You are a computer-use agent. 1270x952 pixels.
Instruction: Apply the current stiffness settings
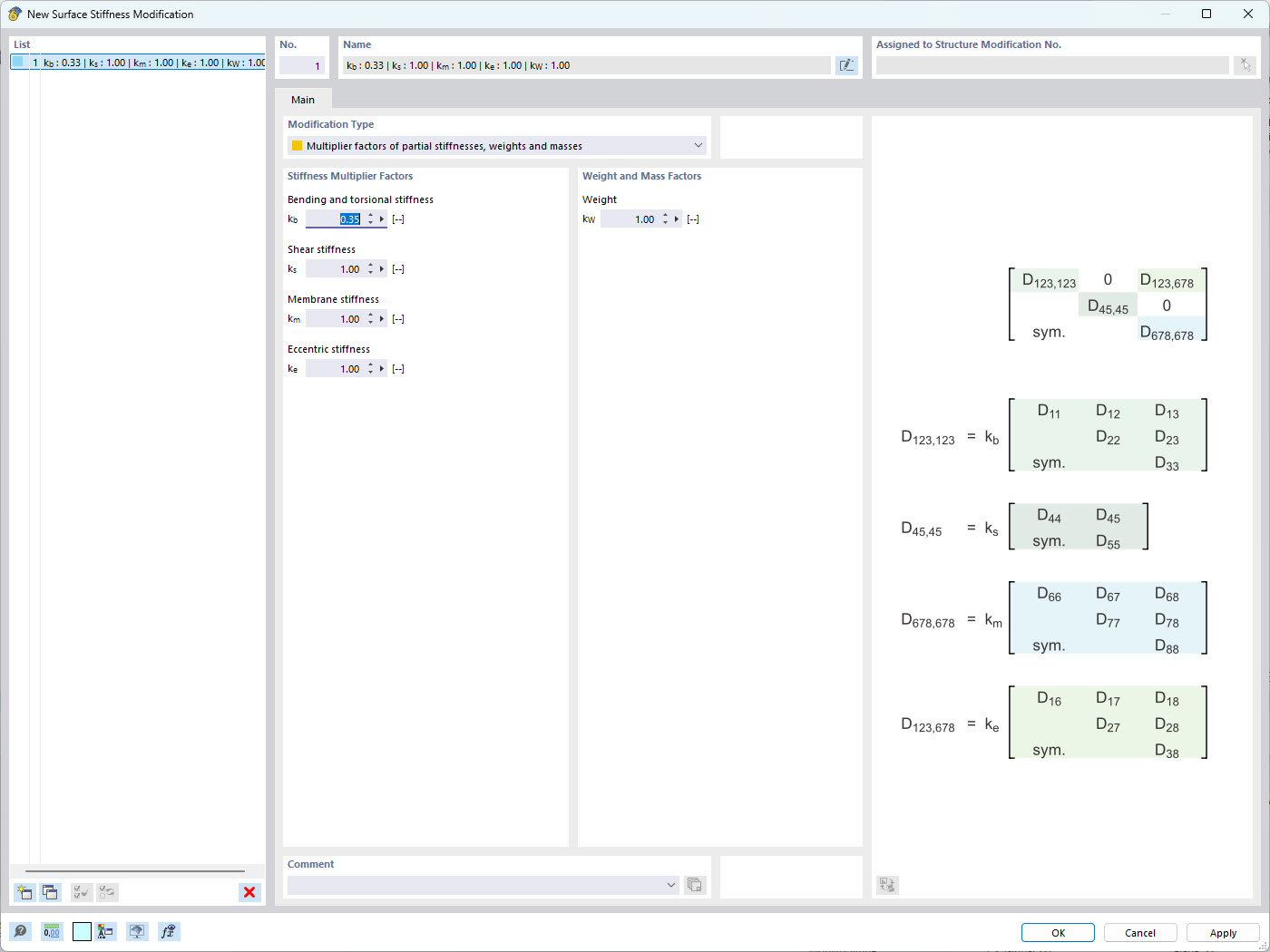click(1223, 932)
